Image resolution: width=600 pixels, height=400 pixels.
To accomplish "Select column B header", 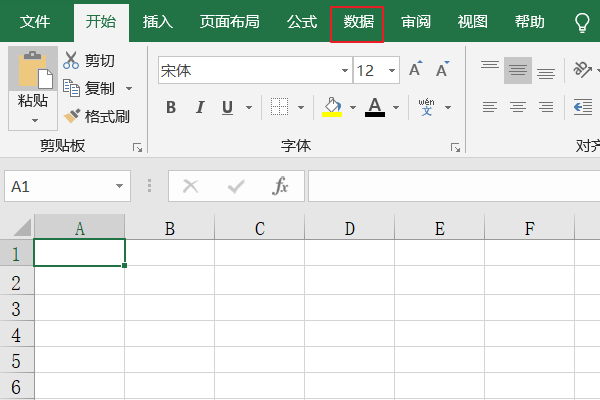I will coord(170,229).
